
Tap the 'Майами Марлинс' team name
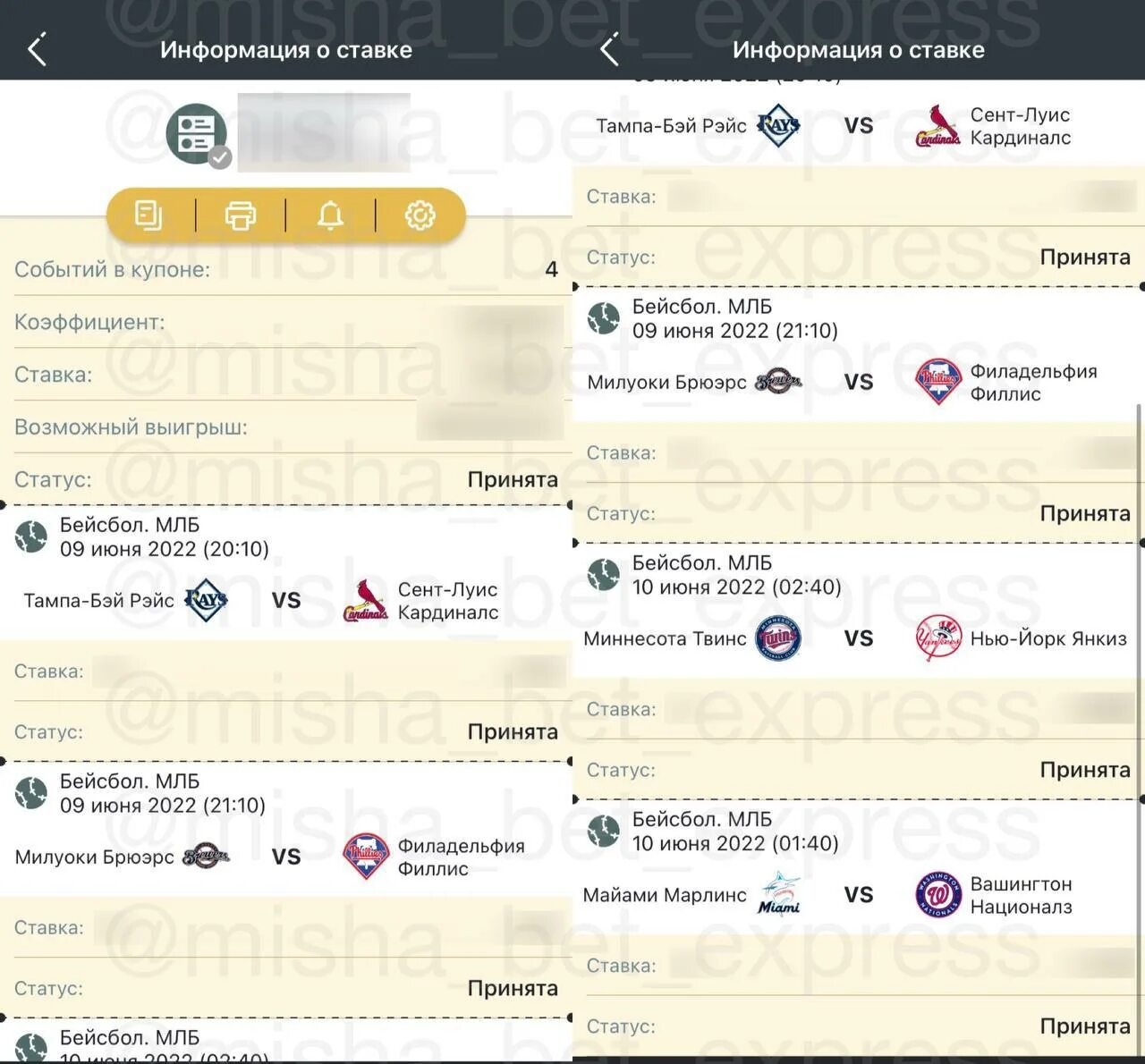[665, 895]
